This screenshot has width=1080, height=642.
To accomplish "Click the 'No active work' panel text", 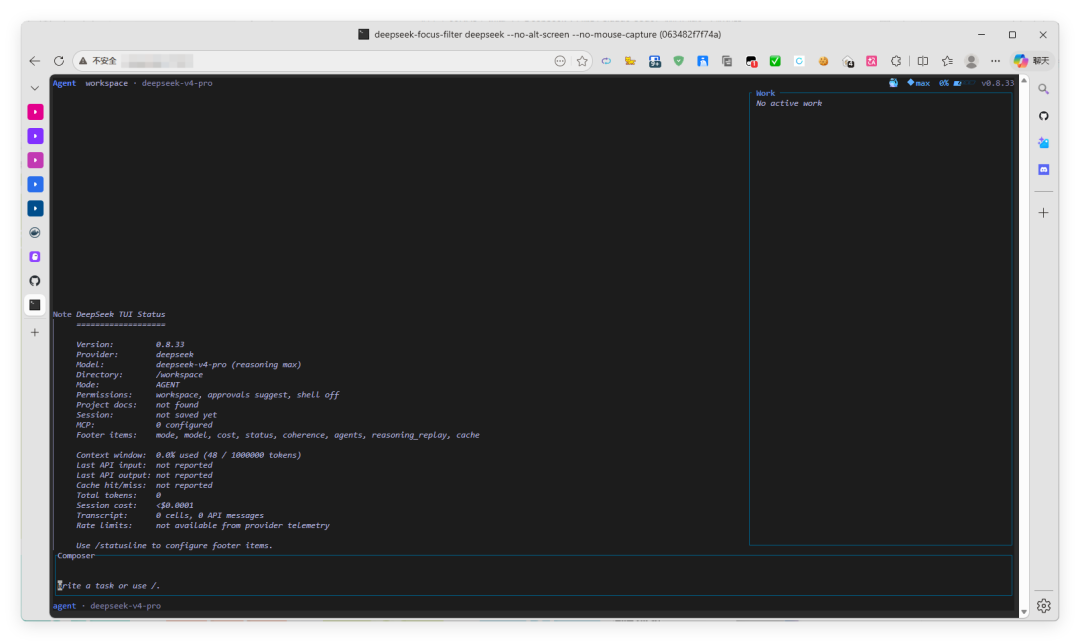I will coord(789,103).
